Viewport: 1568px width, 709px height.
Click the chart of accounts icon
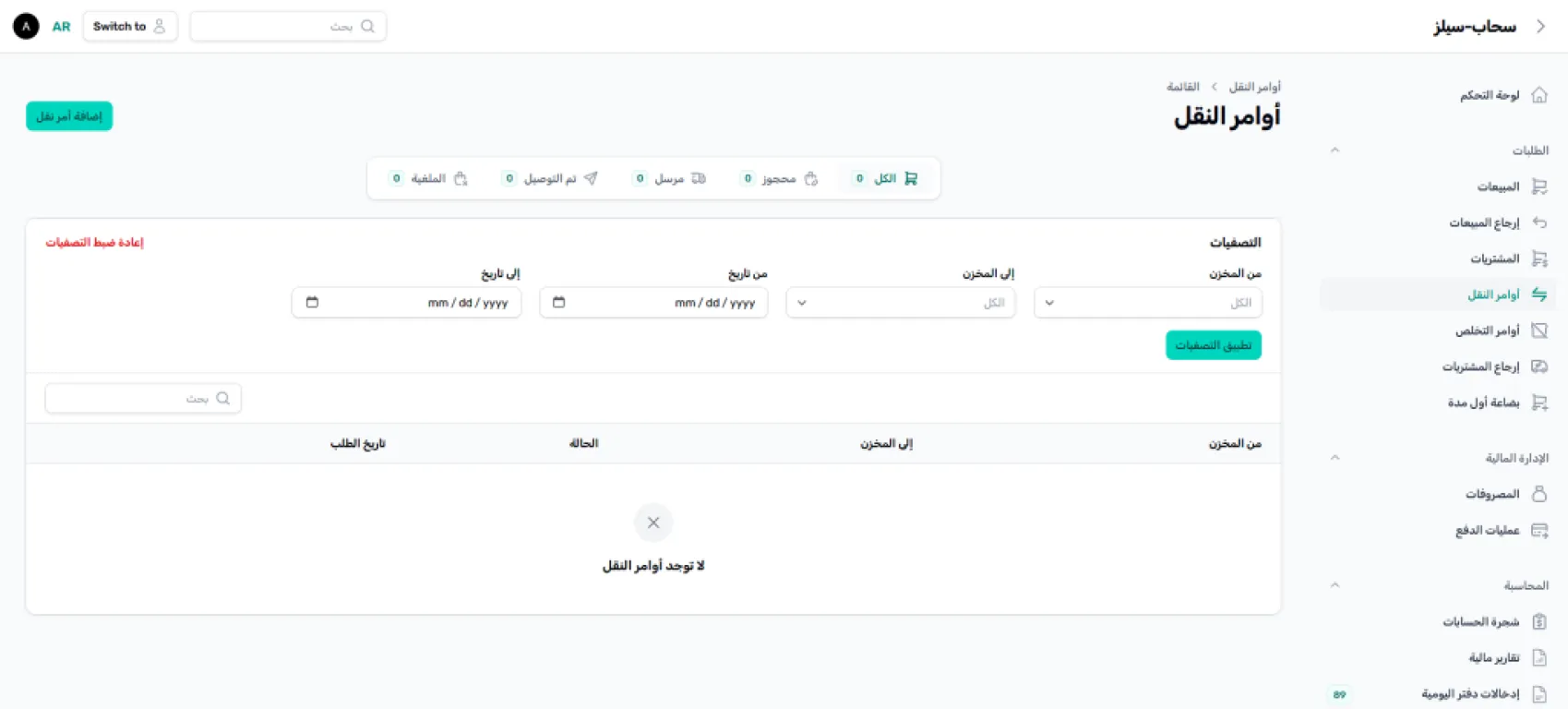click(x=1539, y=621)
